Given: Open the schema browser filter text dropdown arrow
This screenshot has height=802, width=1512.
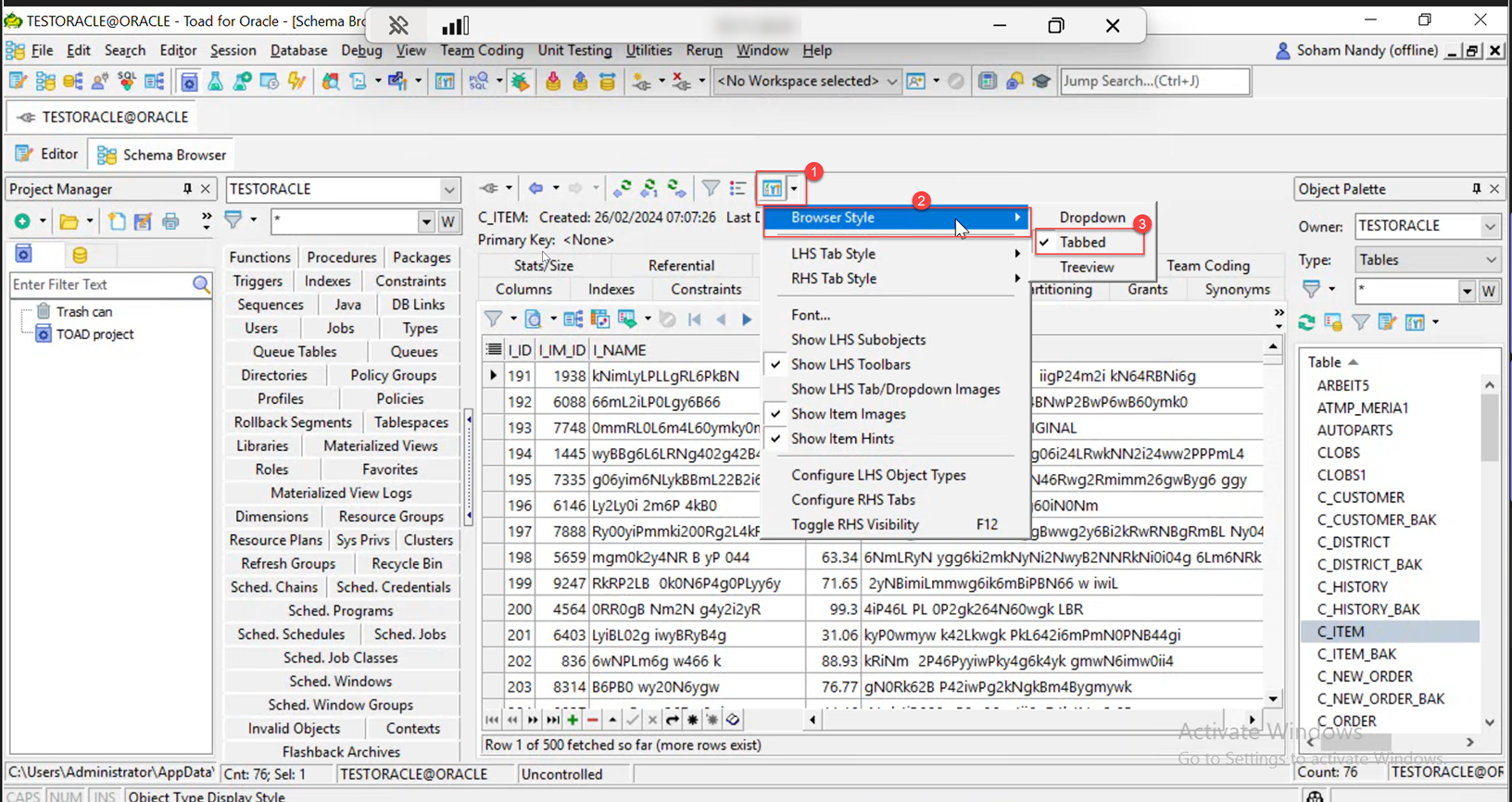Looking at the screenshot, I should click(x=425, y=222).
